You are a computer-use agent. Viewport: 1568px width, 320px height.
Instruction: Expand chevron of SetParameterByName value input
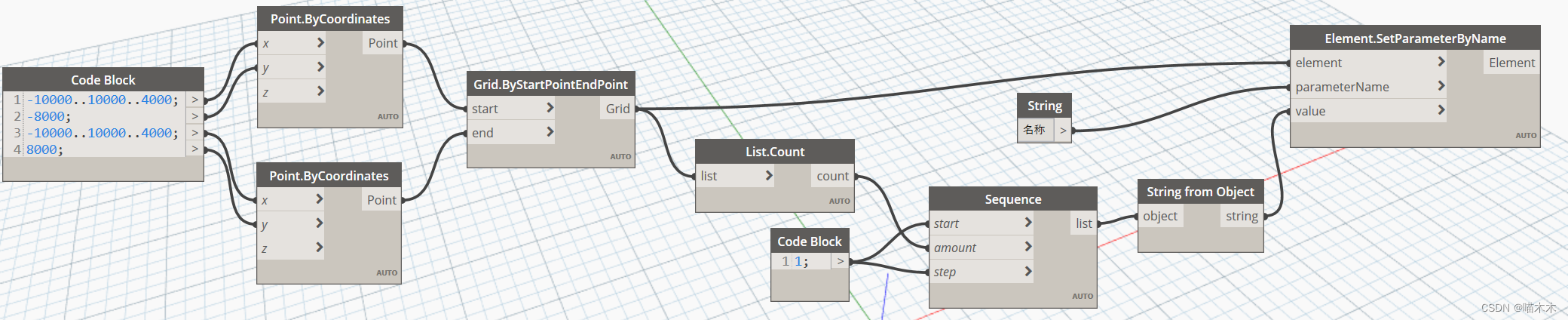1441,110
